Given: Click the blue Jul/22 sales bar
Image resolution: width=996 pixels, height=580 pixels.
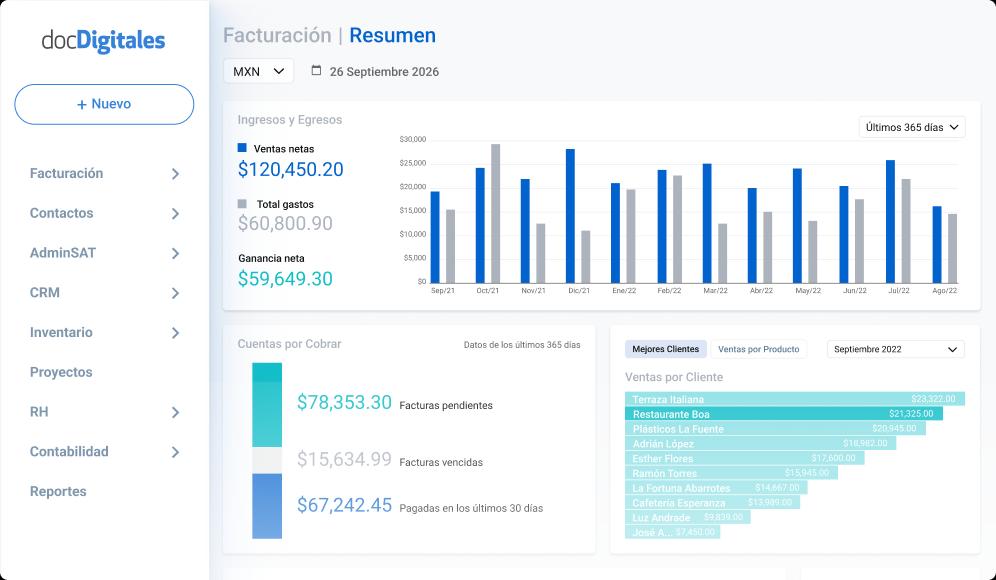Looking at the screenshot, I should (891, 222).
